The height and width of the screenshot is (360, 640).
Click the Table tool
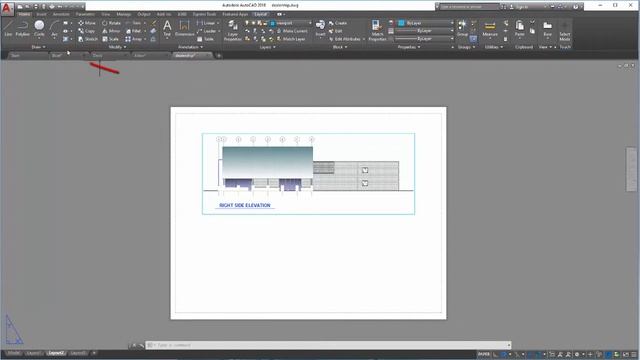pos(205,39)
